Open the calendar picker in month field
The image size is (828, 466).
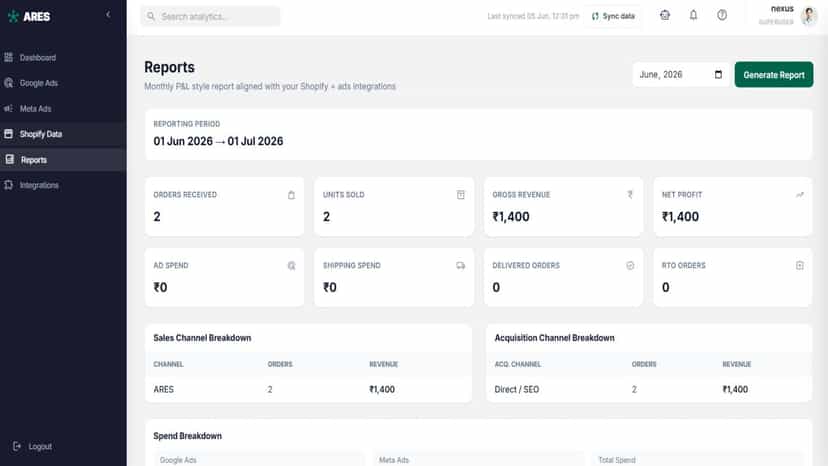click(x=718, y=74)
